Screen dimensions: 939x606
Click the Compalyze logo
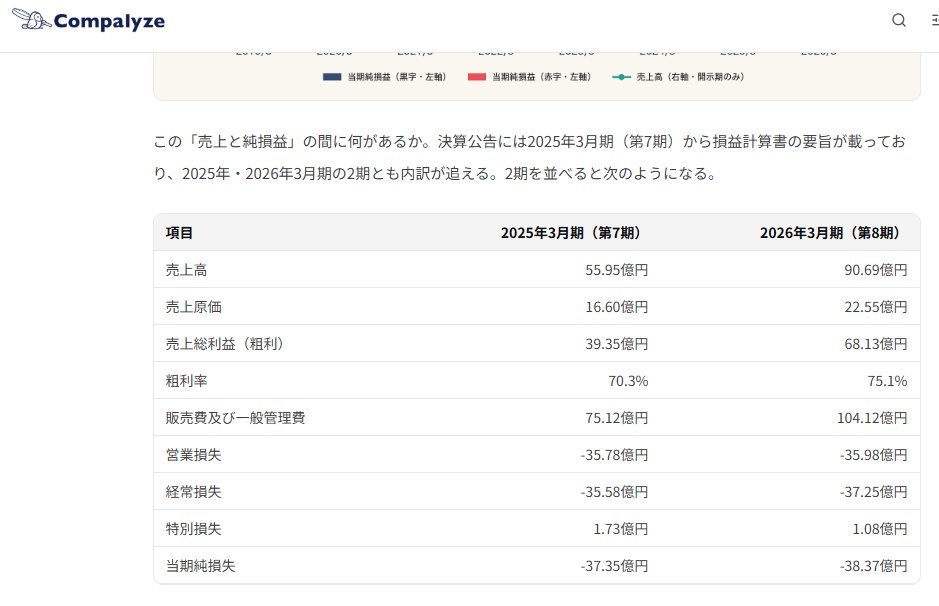pos(88,20)
